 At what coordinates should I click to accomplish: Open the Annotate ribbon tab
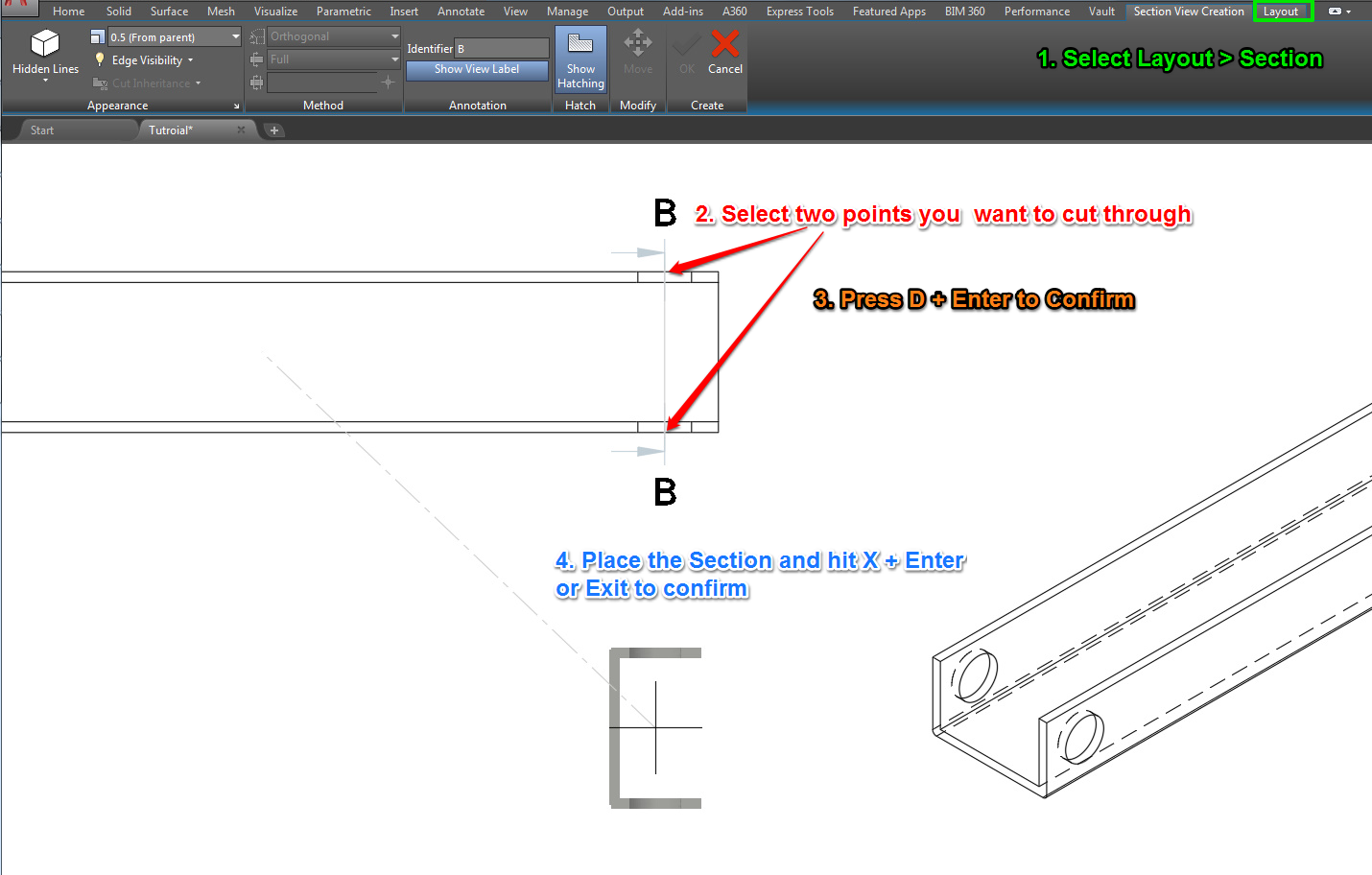coord(461,12)
